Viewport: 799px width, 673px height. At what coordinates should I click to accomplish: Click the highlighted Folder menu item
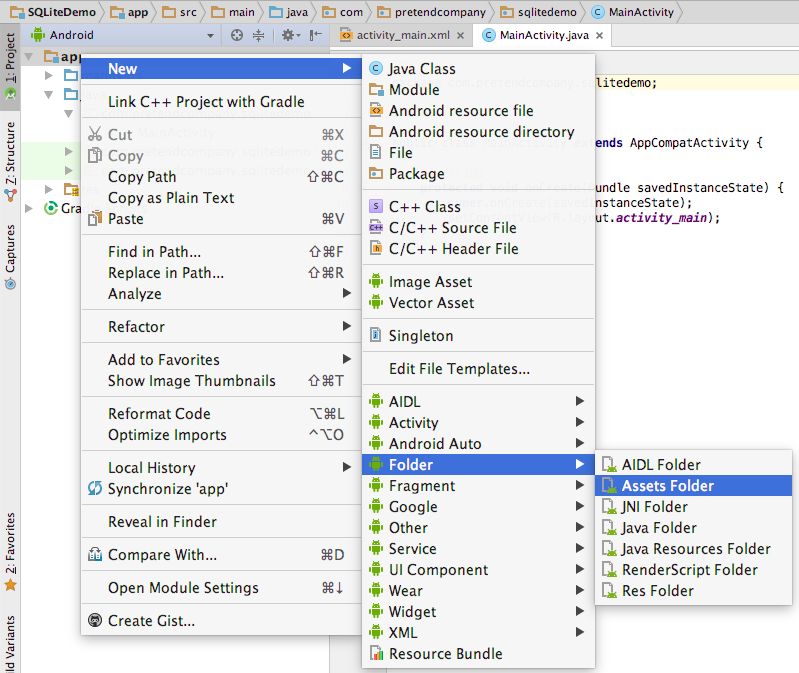(478, 465)
